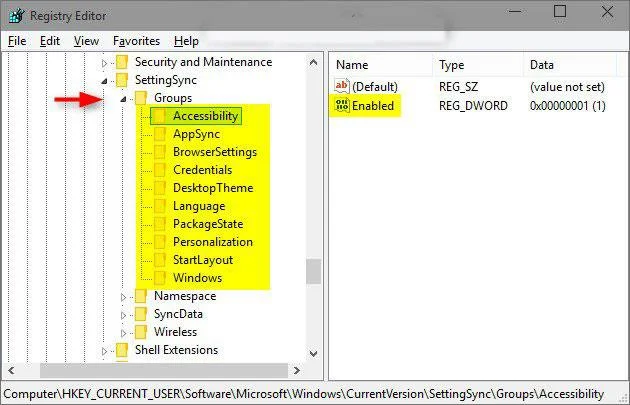630x405 pixels.
Task: Select the Credentials key label
Action: 202,170
